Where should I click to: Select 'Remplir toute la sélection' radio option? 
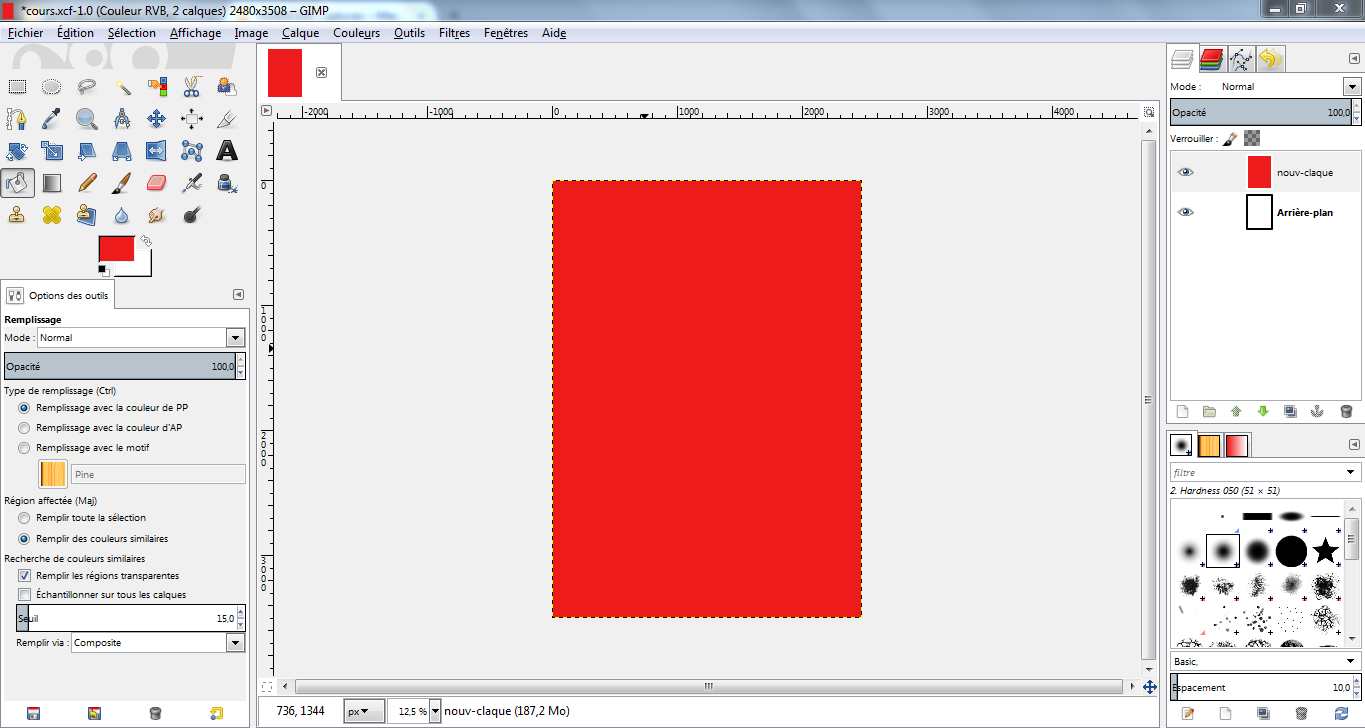(25, 518)
